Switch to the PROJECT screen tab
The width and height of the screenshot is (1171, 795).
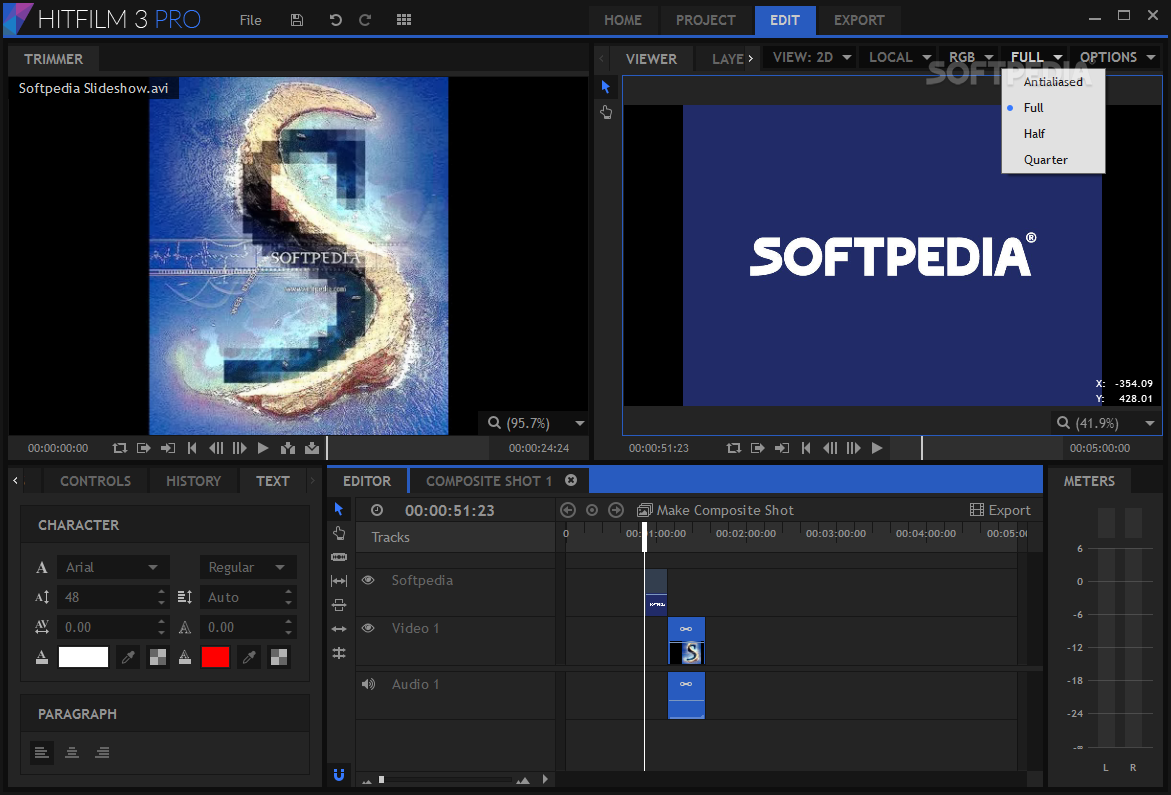click(706, 20)
